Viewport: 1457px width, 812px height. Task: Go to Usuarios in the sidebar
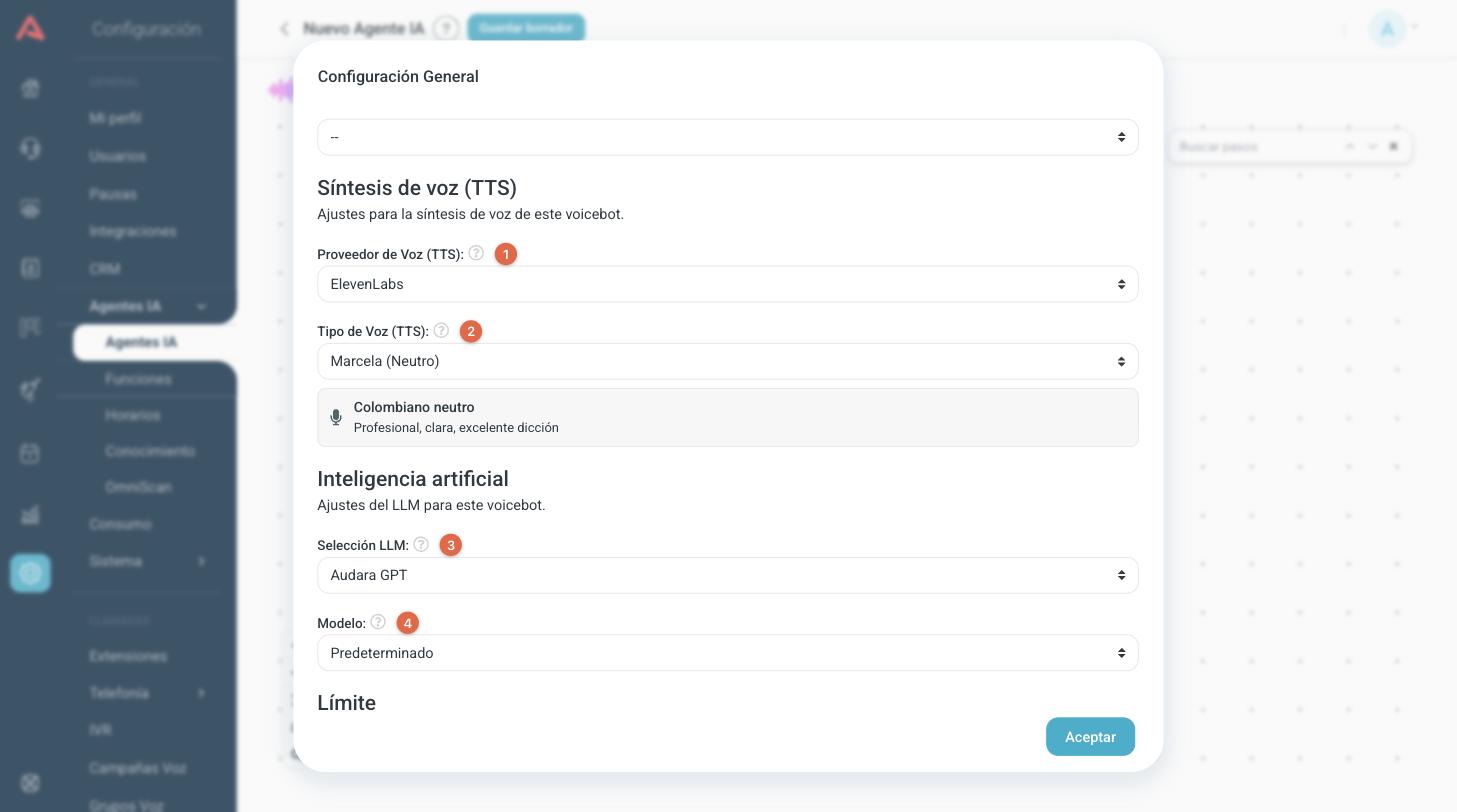click(x=117, y=156)
